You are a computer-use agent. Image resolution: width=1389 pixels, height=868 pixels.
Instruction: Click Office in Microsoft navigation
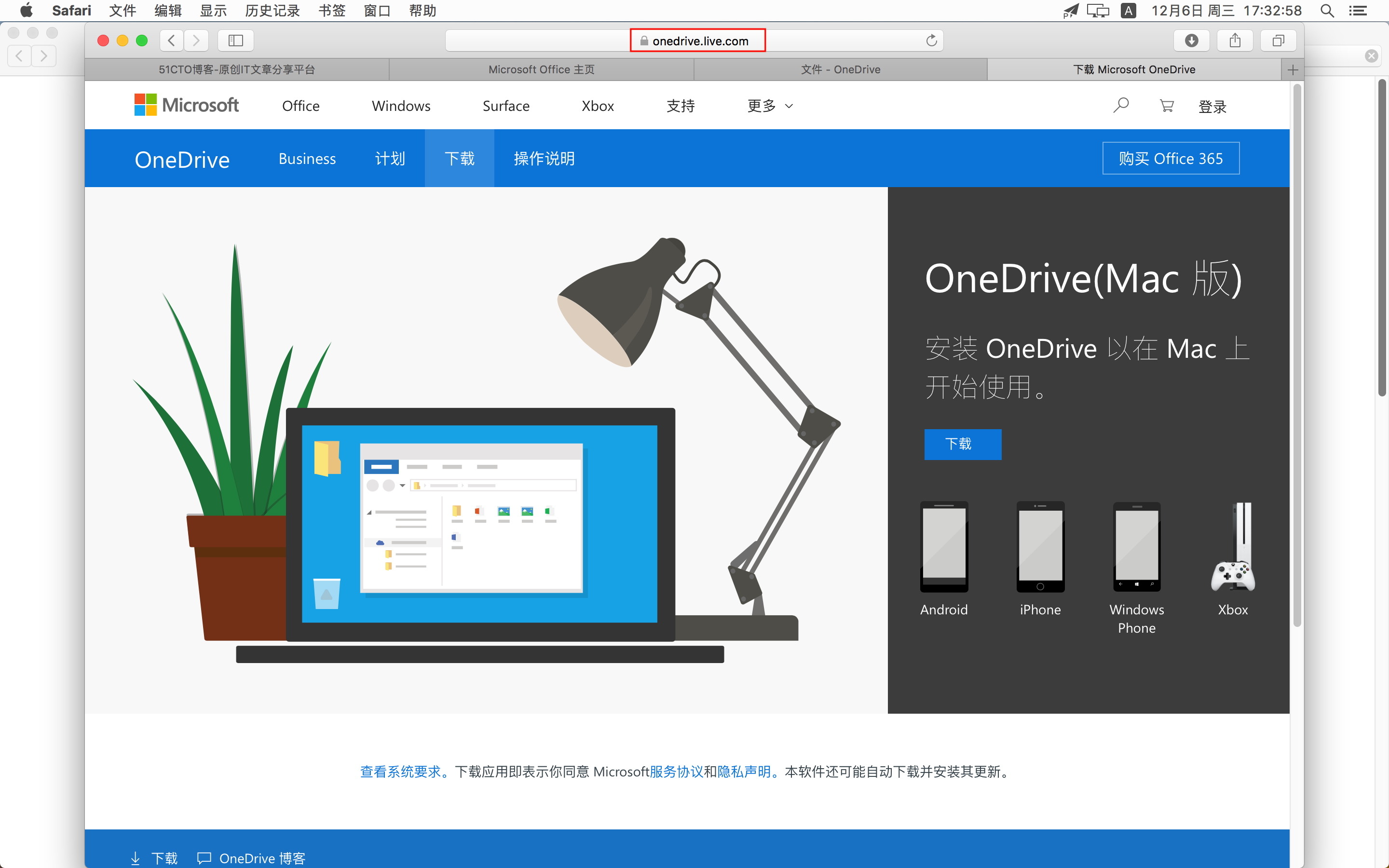click(x=301, y=106)
